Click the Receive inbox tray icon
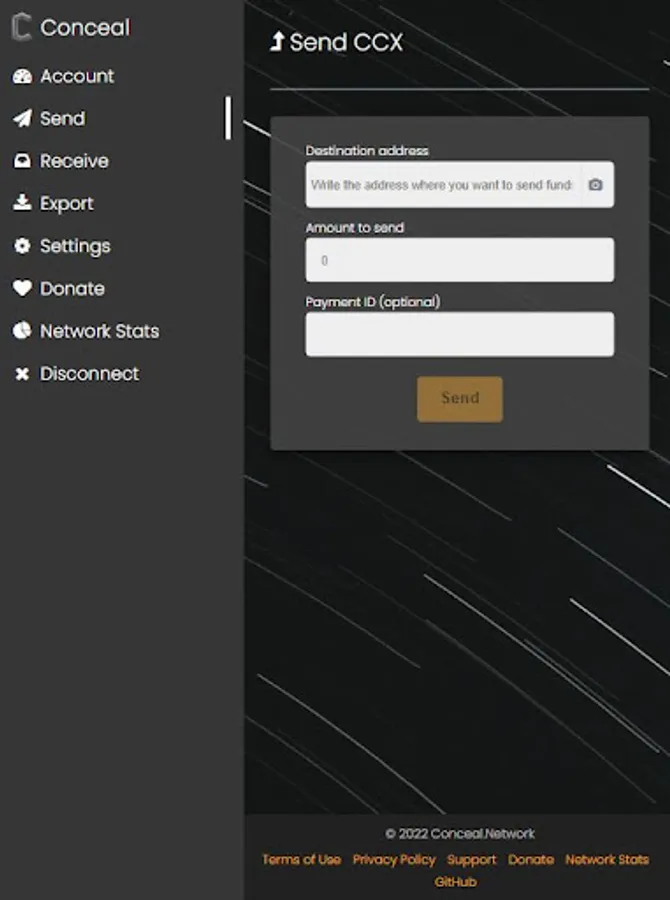The width and height of the screenshot is (670, 900). (x=22, y=161)
